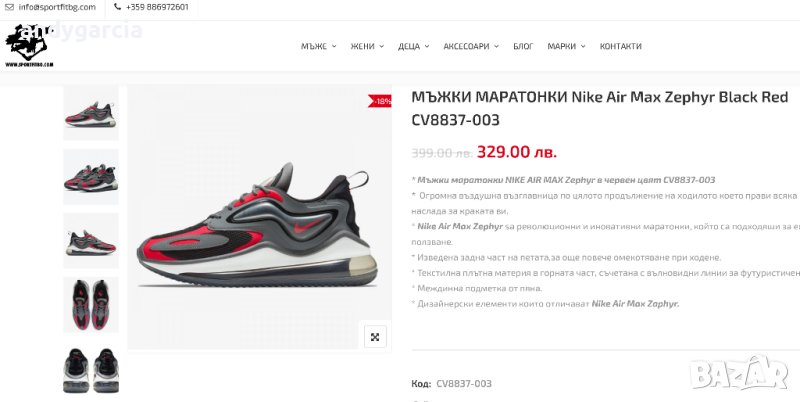The height and width of the screenshot is (402, 800).
Task: Click the -18% discount badge
Action: point(380,101)
